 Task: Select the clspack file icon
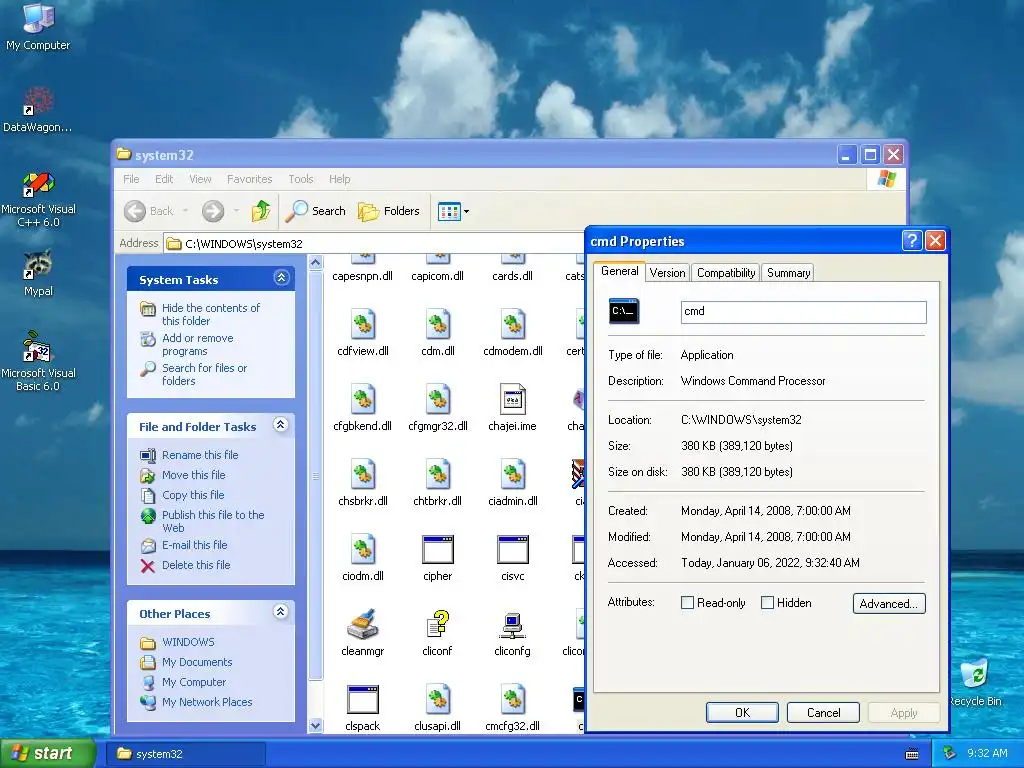[x=362, y=699]
